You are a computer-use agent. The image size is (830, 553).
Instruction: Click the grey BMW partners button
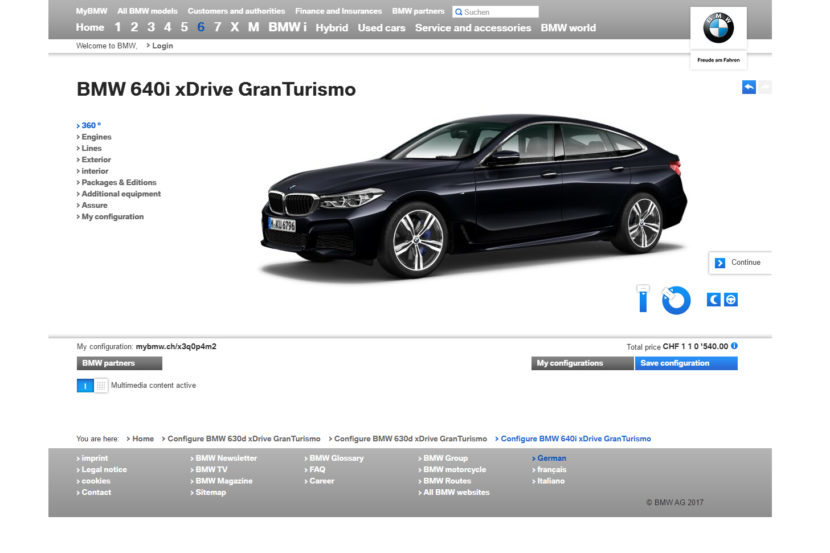tap(120, 363)
